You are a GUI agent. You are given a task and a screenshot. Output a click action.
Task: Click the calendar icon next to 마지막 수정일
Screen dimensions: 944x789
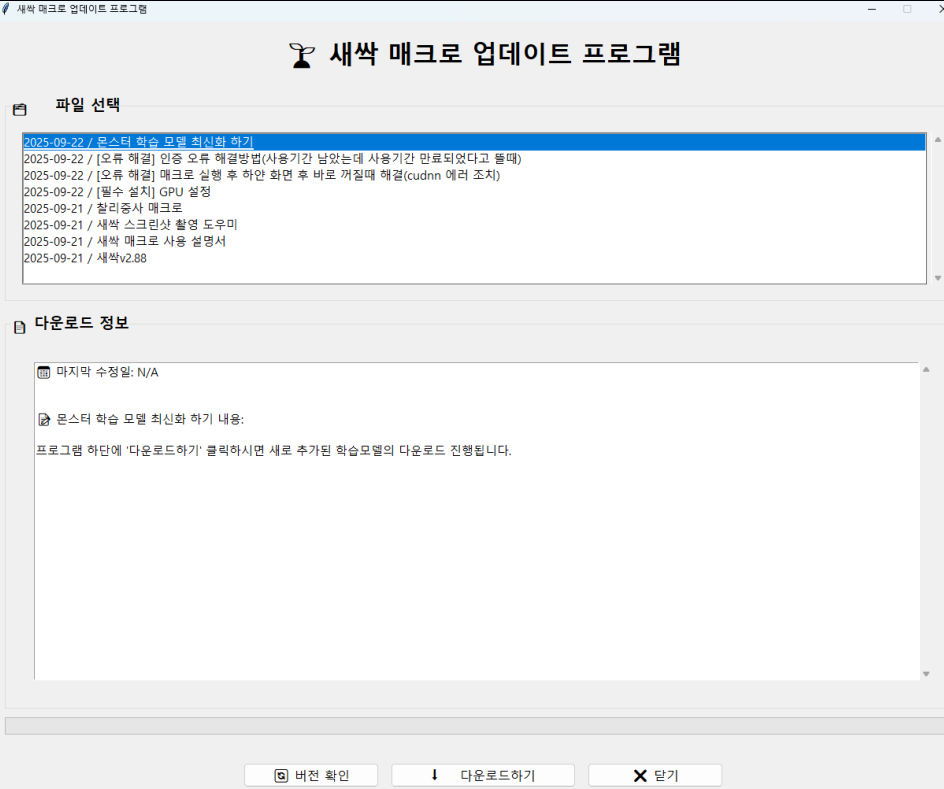pyautogui.click(x=43, y=373)
